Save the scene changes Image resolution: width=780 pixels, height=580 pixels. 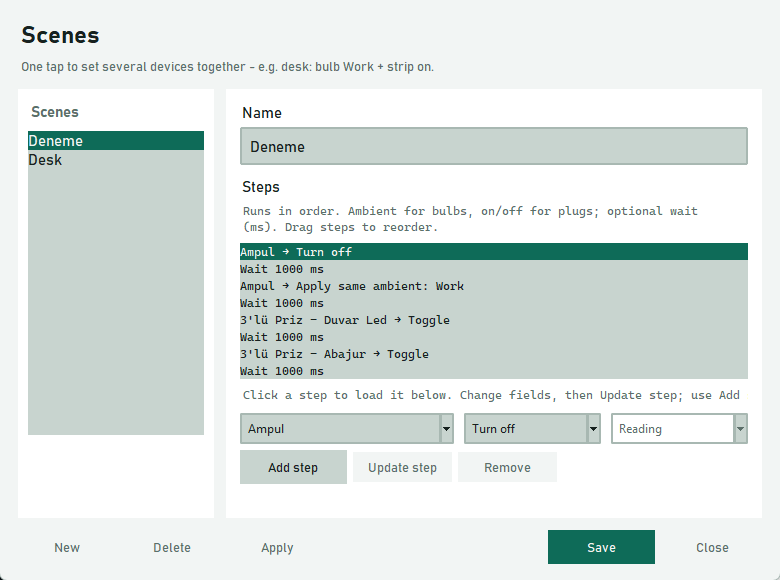pos(601,547)
